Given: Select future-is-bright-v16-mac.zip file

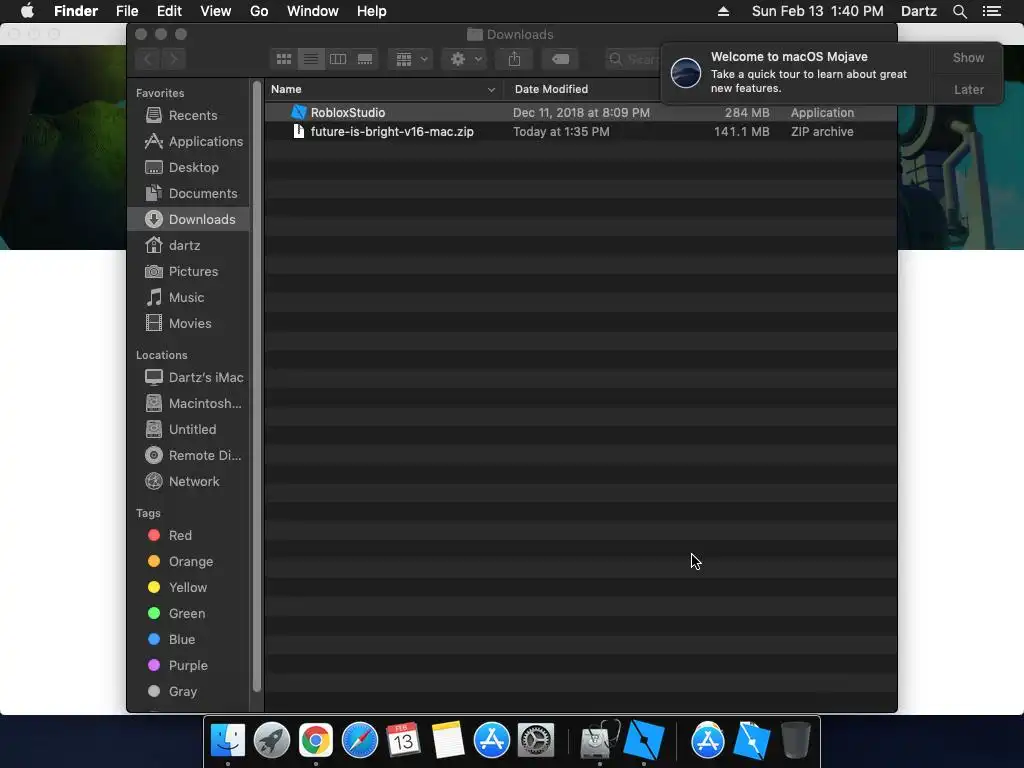Looking at the screenshot, I should [x=581, y=131].
